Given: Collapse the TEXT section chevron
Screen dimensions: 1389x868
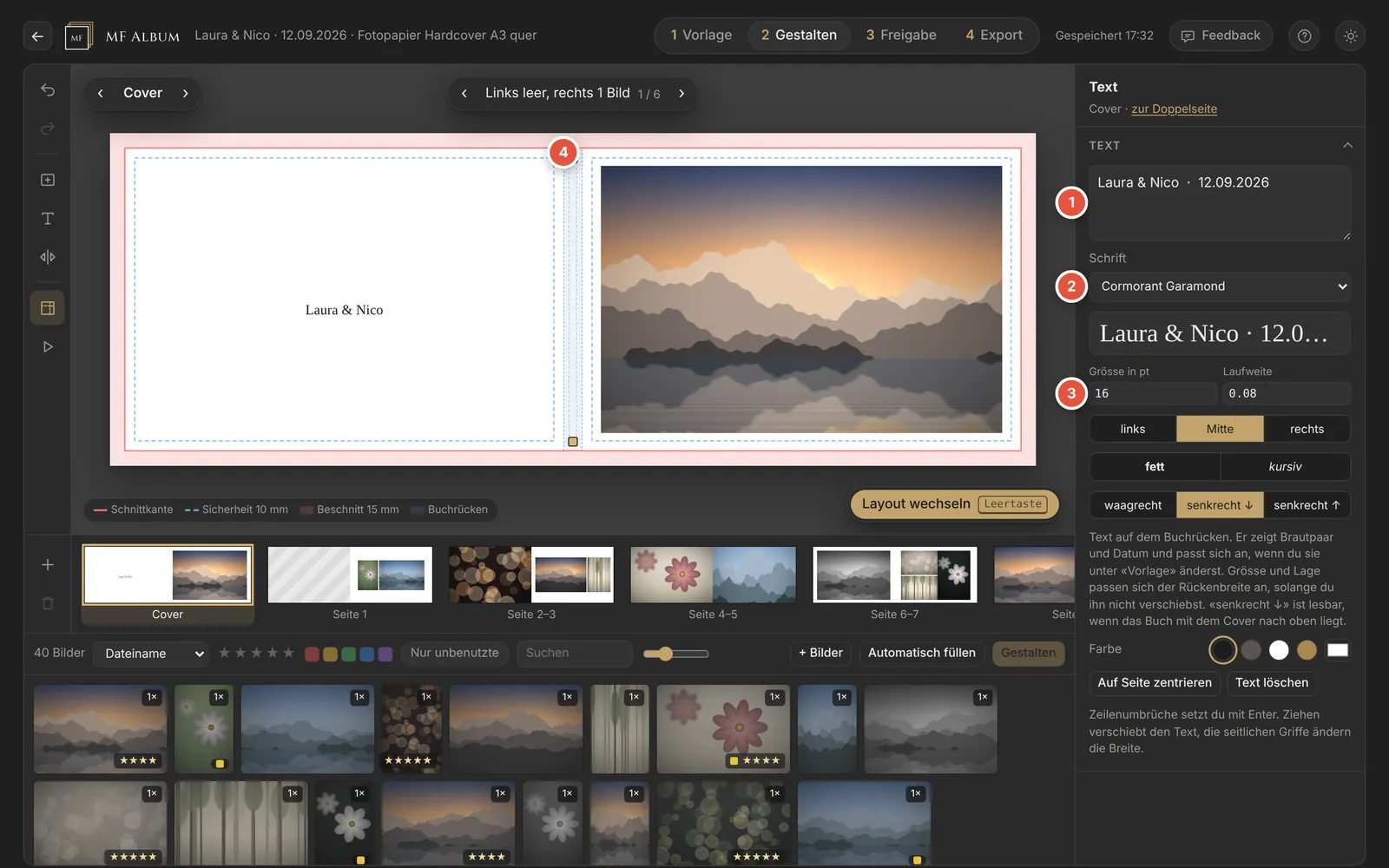Looking at the screenshot, I should pyautogui.click(x=1347, y=145).
